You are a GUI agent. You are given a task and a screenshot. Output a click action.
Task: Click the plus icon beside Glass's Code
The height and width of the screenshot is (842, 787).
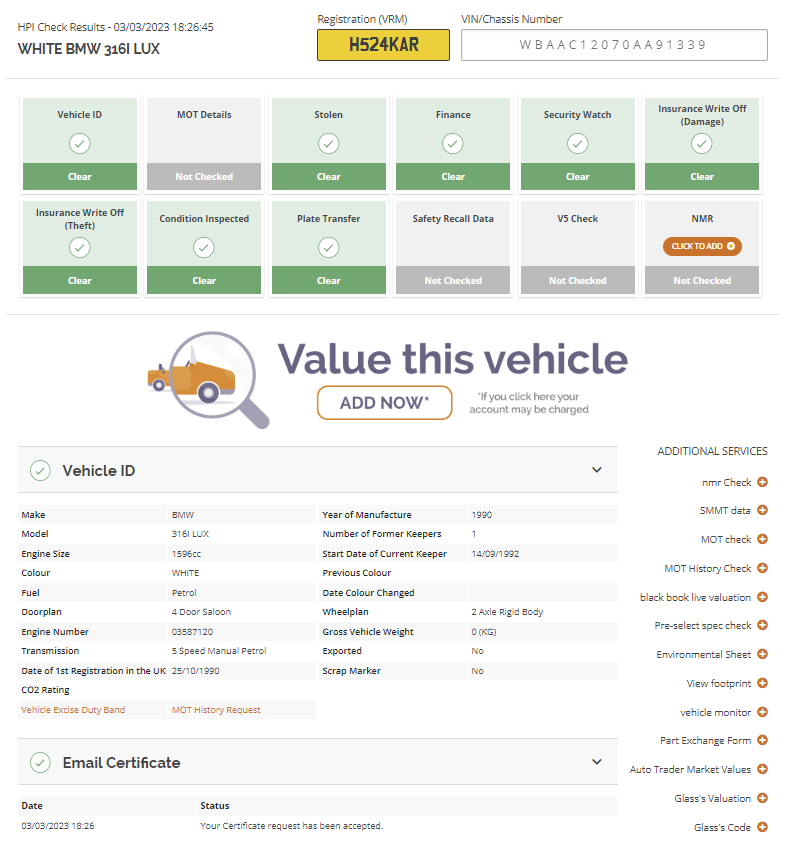pyautogui.click(x=762, y=826)
